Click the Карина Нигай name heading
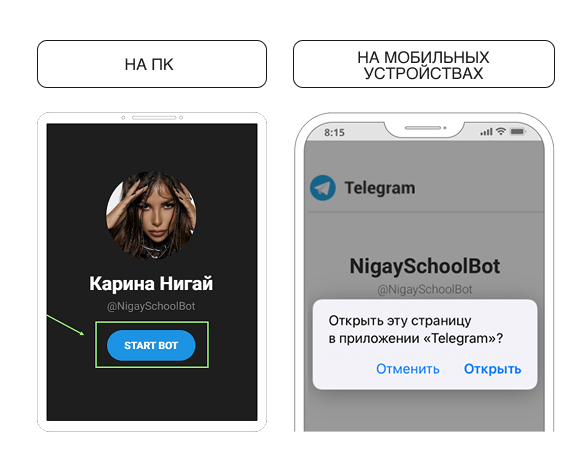This screenshot has width=586, height=471. tap(151, 283)
